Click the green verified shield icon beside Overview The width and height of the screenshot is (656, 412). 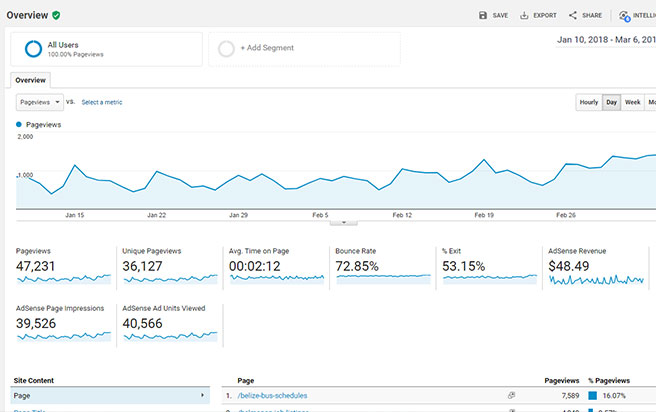point(56,15)
